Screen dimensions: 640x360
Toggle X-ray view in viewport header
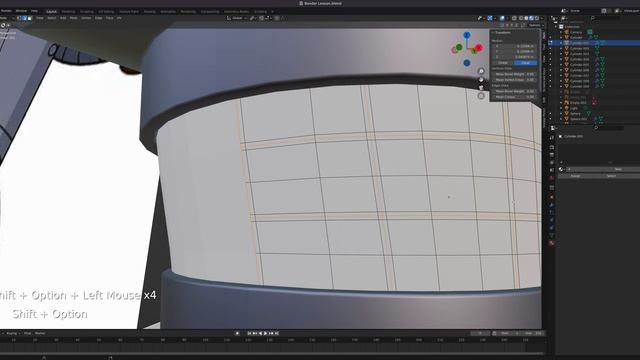514,18
